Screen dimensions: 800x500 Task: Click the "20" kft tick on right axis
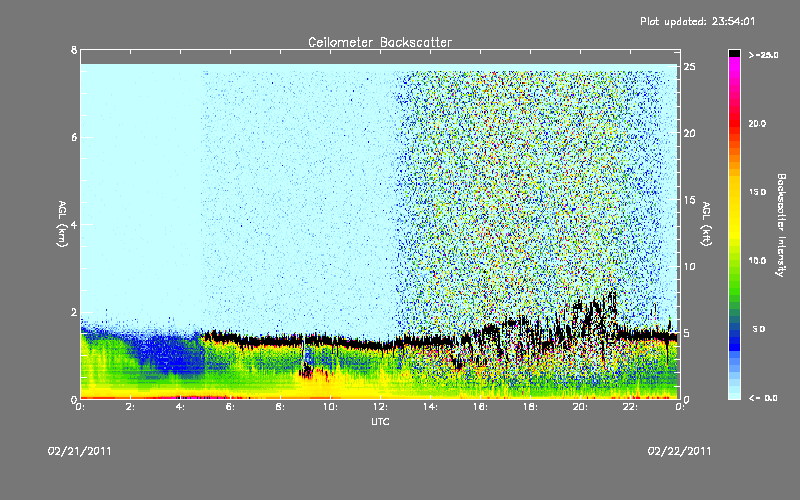pos(690,133)
